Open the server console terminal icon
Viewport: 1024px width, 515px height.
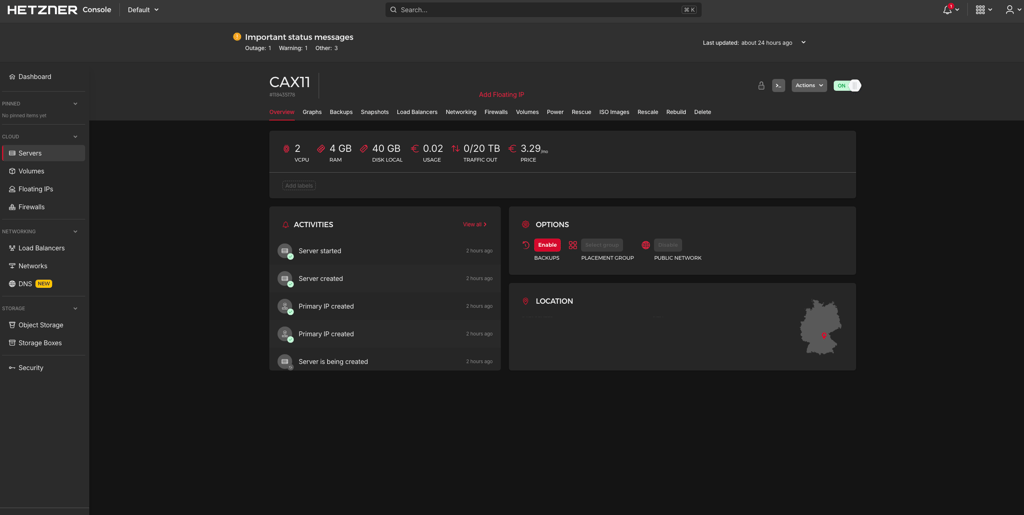pyautogui.click(x=778, y=86)
